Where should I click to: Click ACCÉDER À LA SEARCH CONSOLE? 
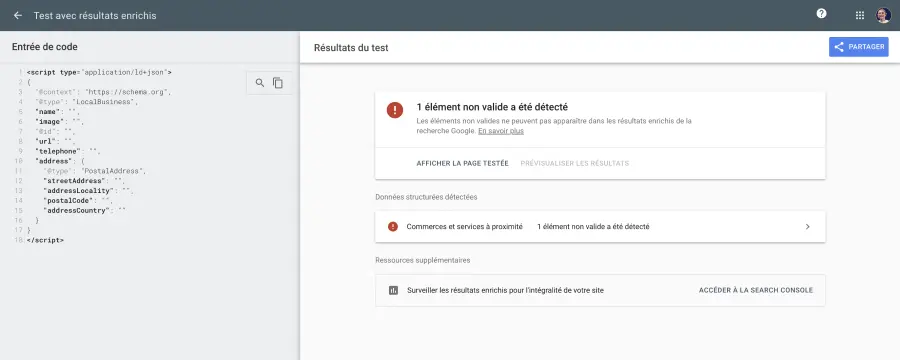tap(756, 291)
